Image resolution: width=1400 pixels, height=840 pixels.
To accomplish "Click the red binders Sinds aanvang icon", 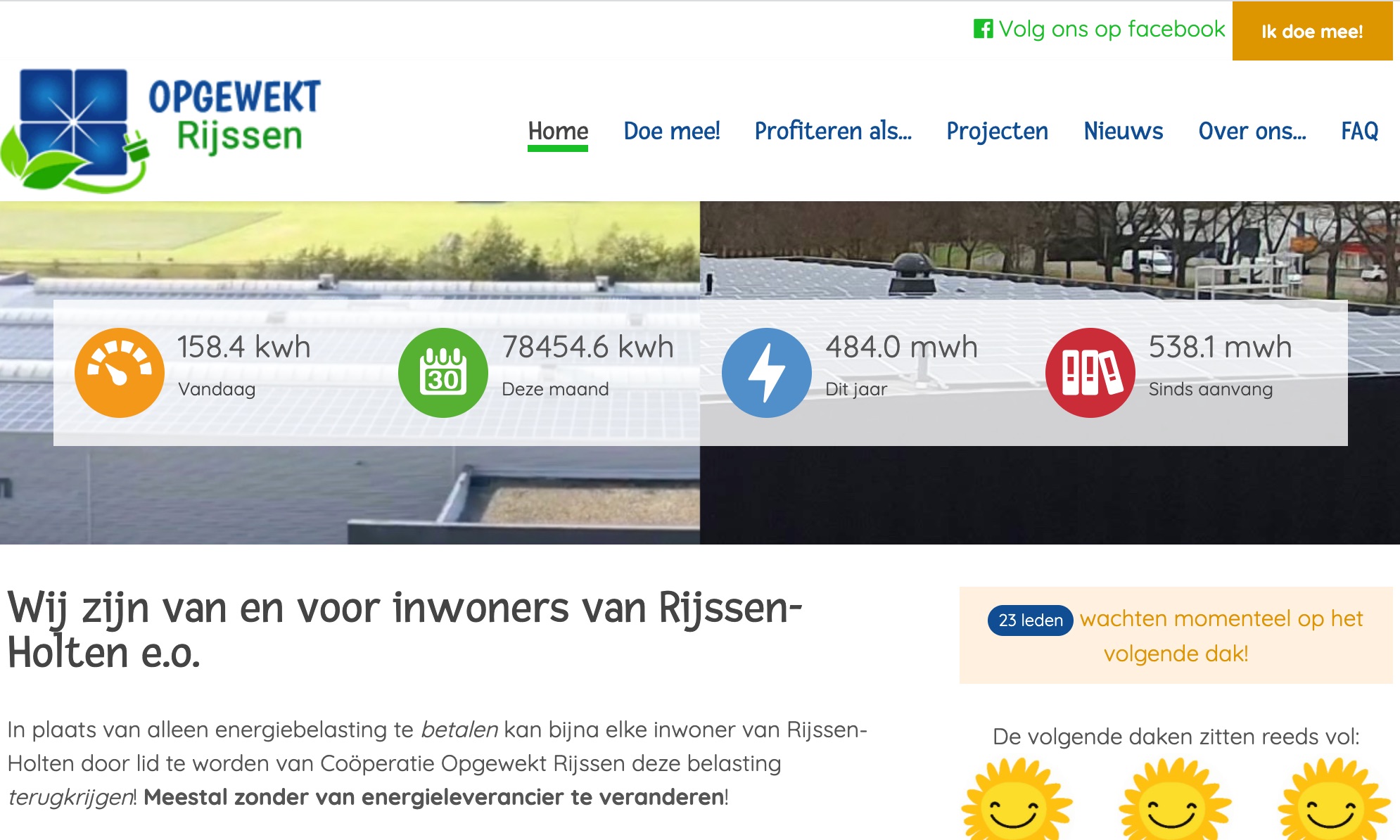I will 1090,373.
